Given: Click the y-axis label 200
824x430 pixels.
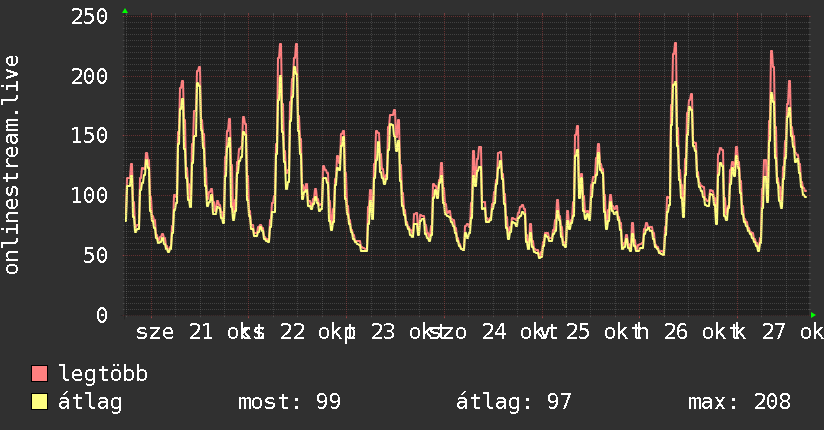Looking at the screenshot, I should click(89, 76).
